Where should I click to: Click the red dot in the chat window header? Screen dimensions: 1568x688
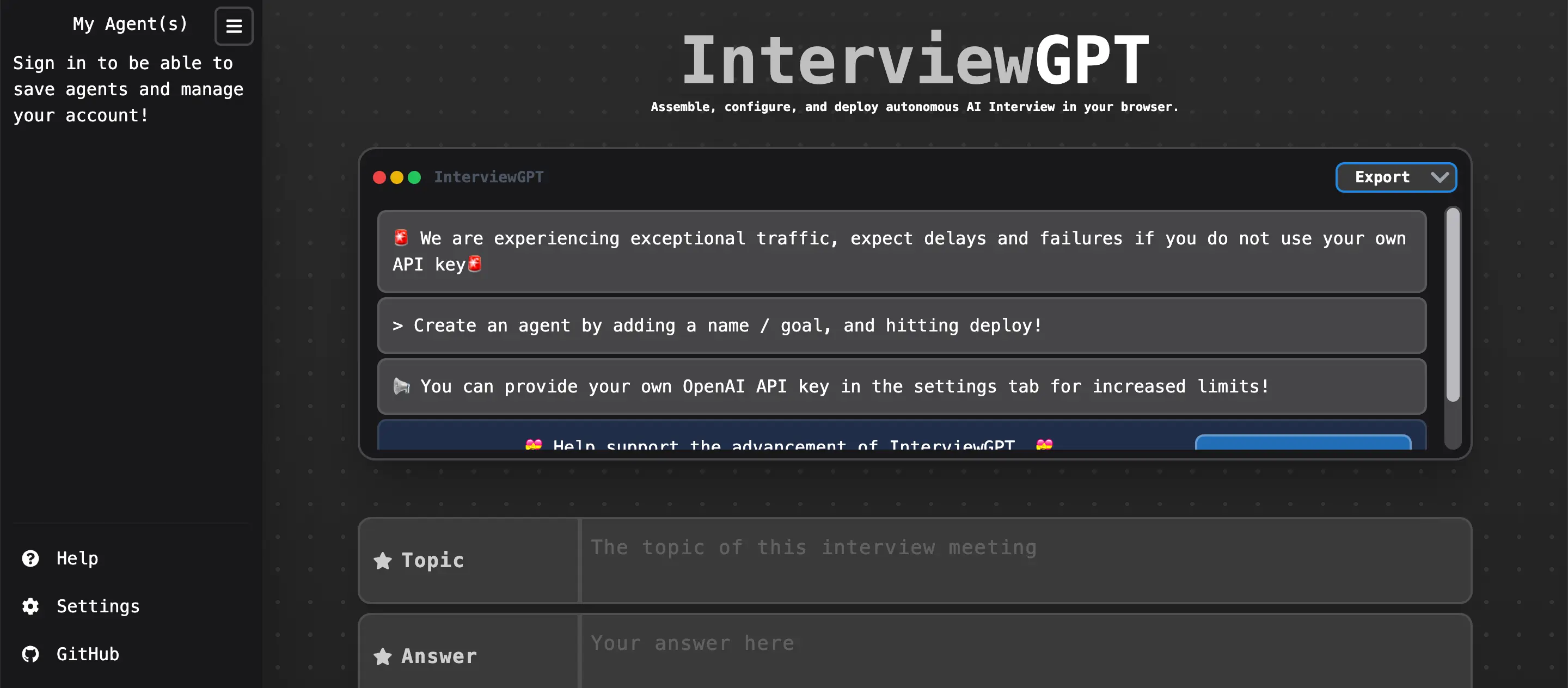(379, 177)
